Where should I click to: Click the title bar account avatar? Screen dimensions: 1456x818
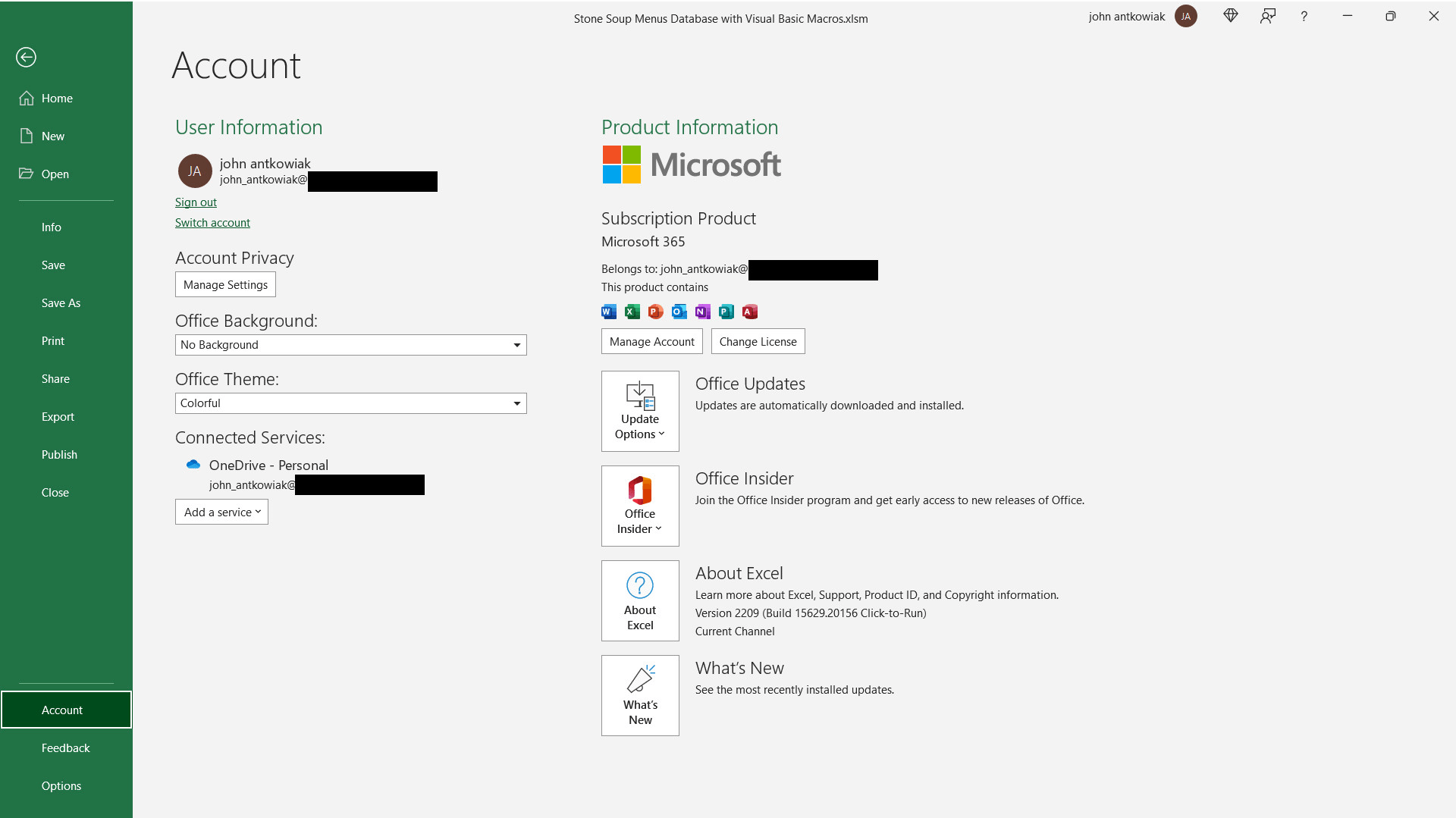[x=1186, y=17]
